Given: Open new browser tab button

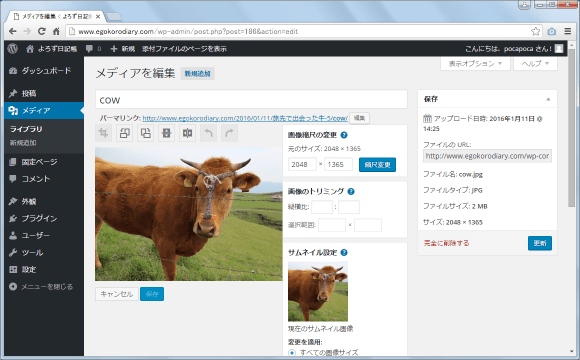Looking at the screenshot, I should point(114,17).
